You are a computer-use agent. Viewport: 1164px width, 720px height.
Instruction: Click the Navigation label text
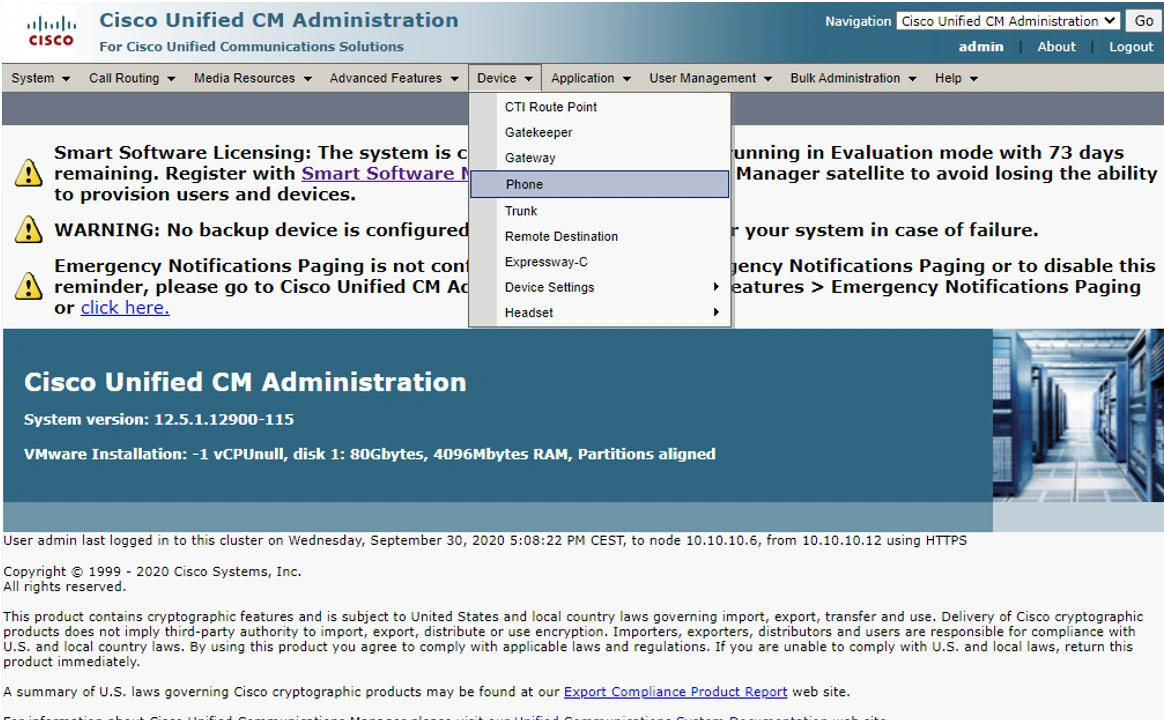click(x=857, y=22)
